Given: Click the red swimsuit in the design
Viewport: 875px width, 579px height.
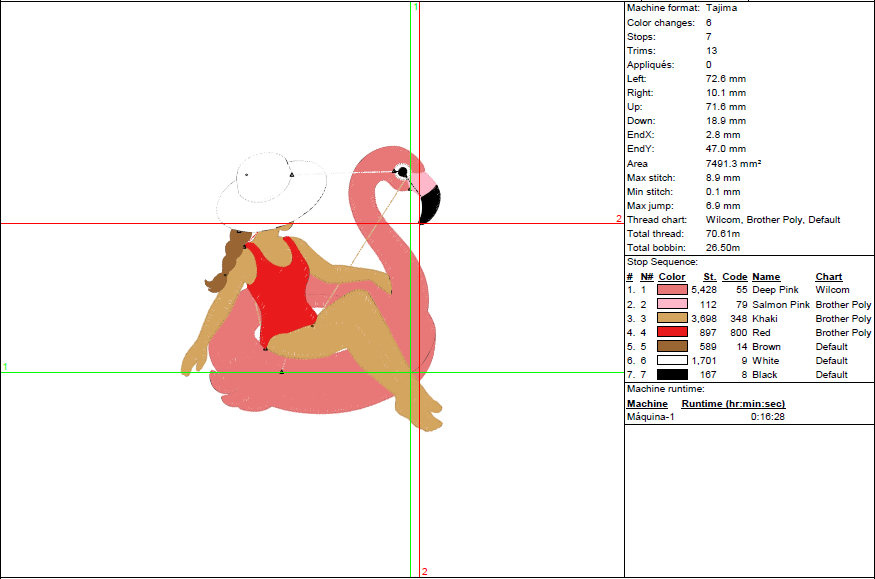Looking at the screenshot, I should tap(273, 290).
